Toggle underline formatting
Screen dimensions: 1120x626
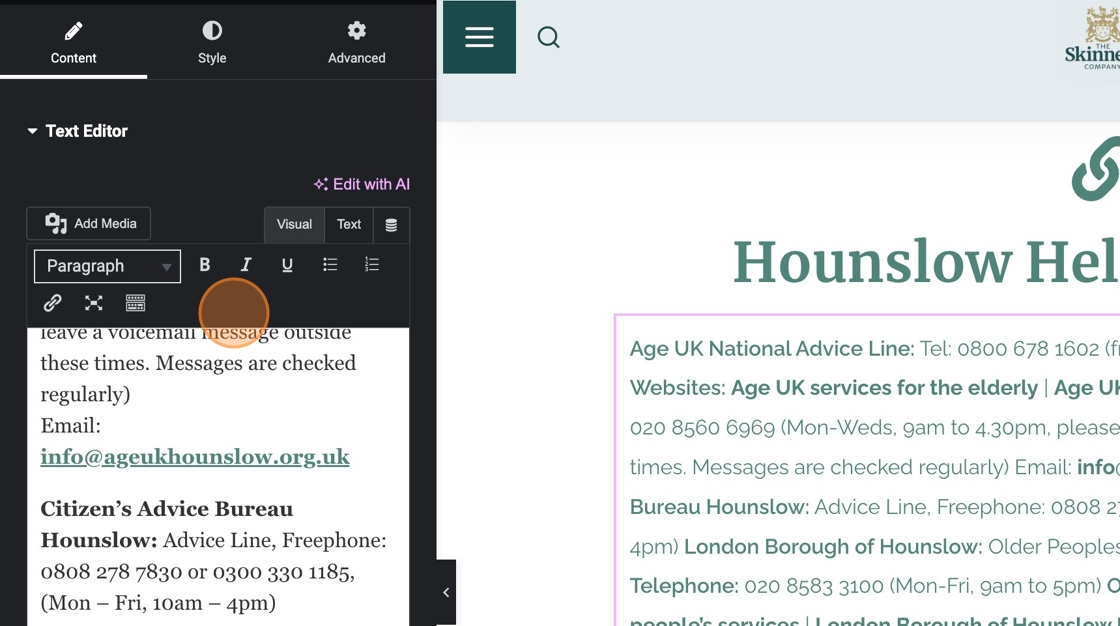(287, 265)
